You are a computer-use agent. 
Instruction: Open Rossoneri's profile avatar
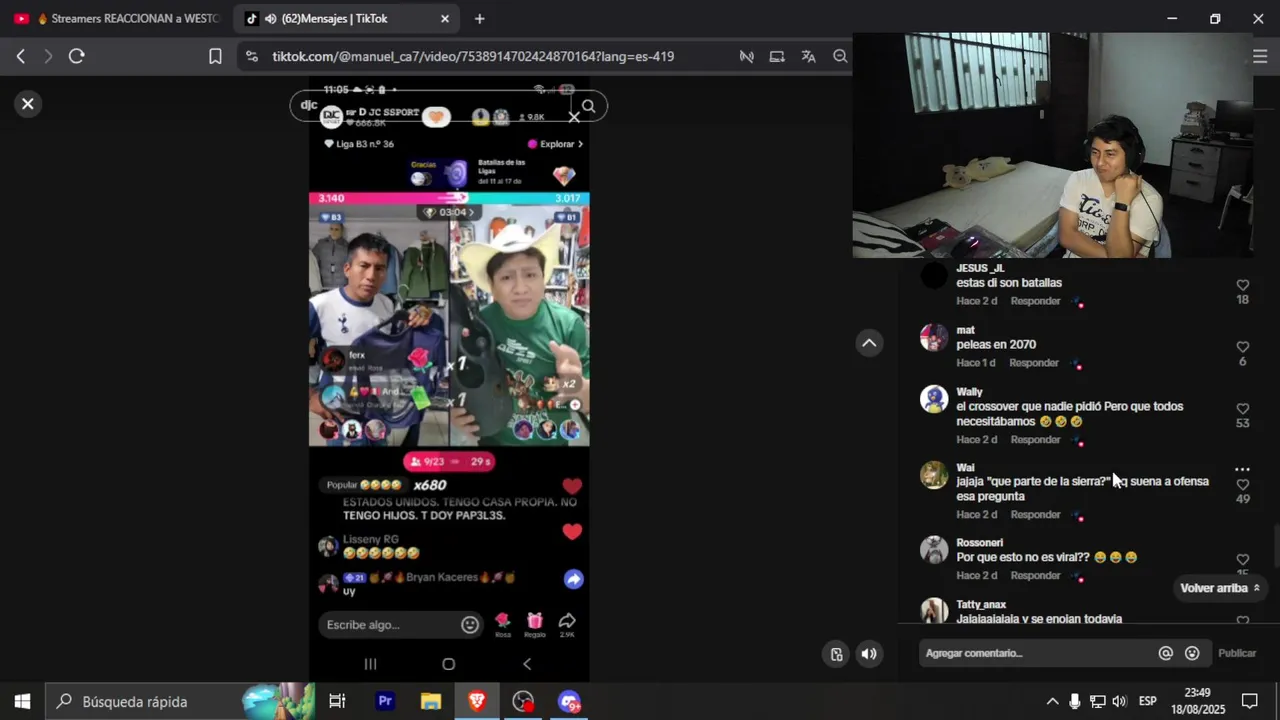coord(934,550)
